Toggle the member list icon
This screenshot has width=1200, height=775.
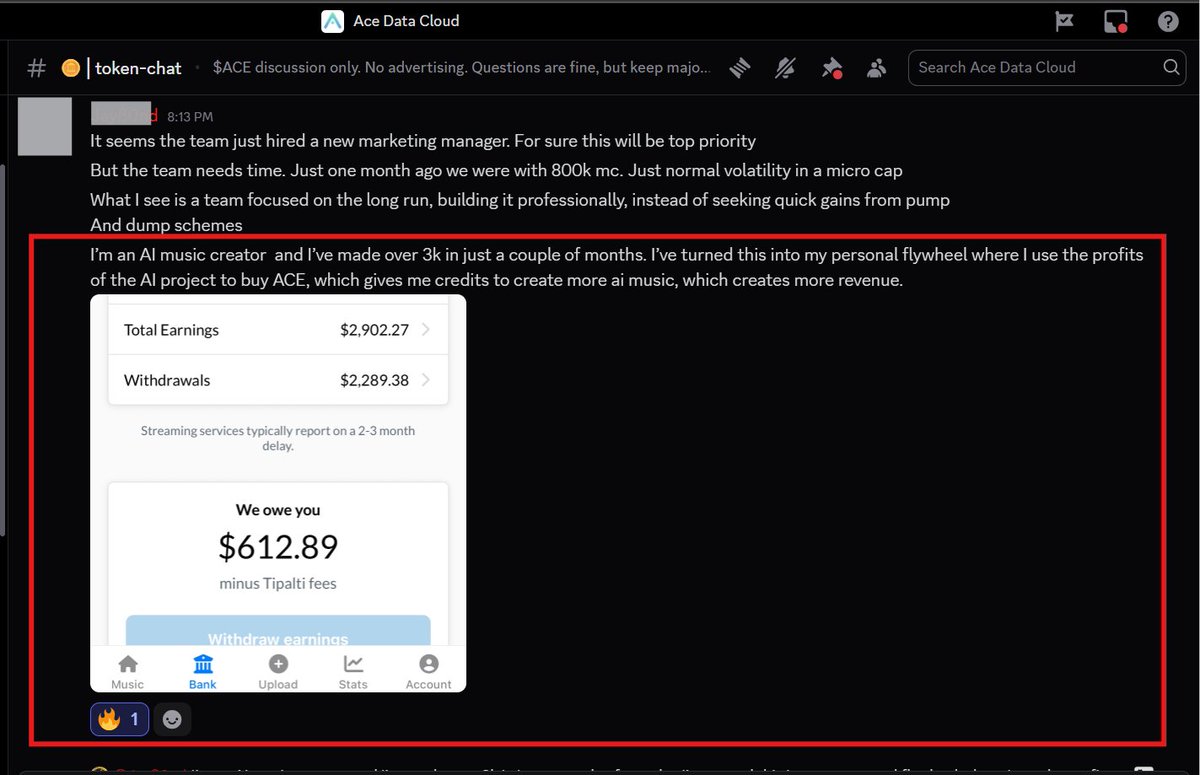(877, 67)
